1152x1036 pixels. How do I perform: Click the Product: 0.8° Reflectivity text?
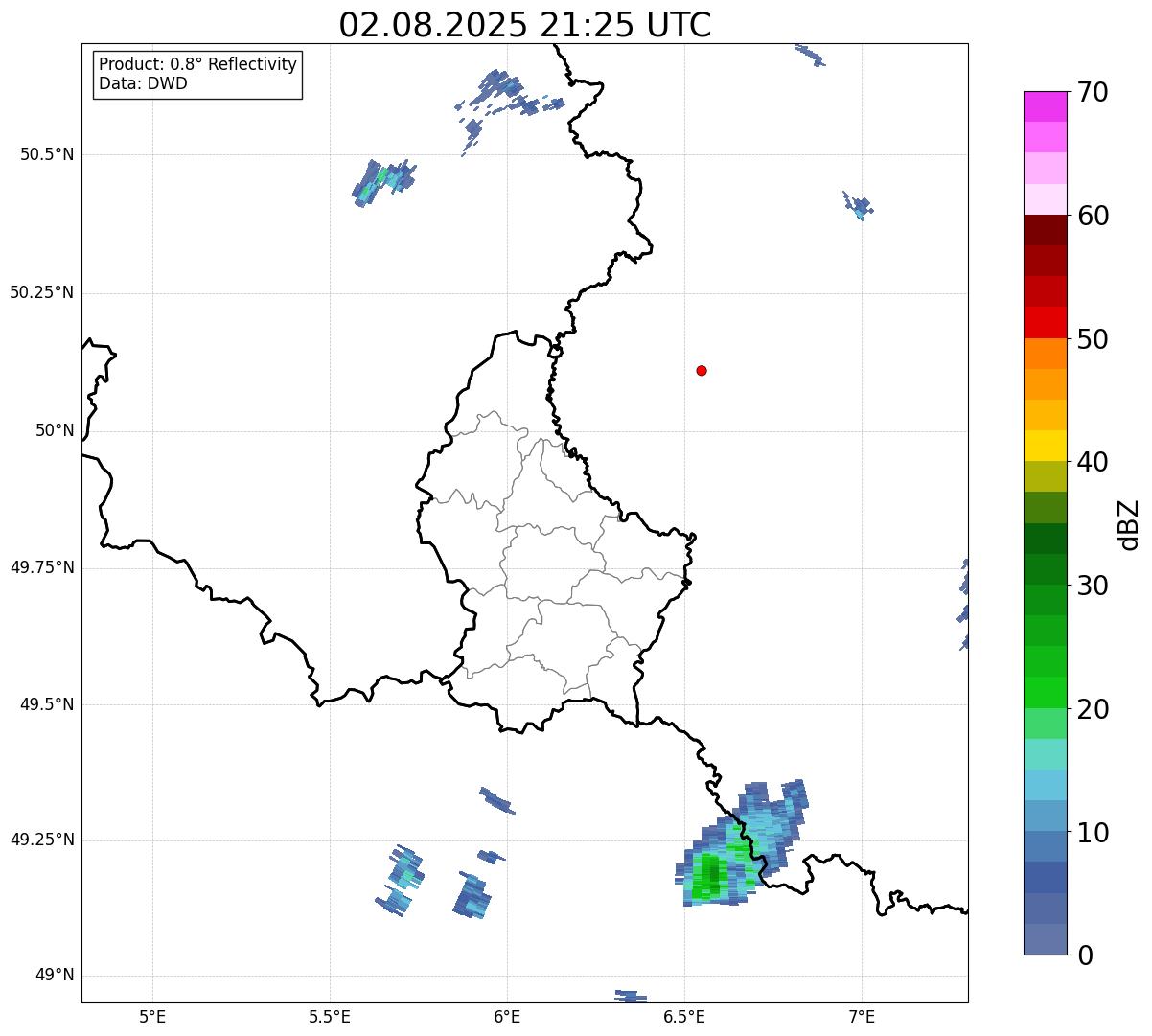[x=197, y=64]
